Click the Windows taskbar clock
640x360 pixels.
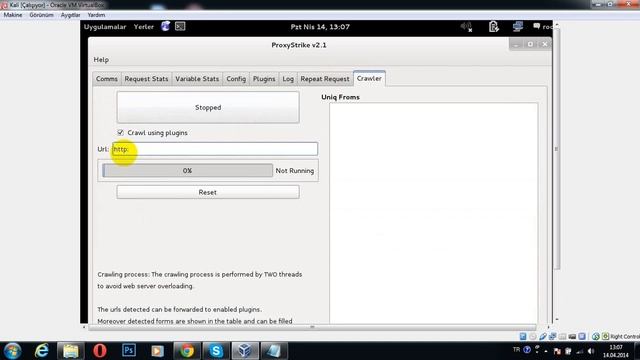pyautogui.click(x=616, y=351)
